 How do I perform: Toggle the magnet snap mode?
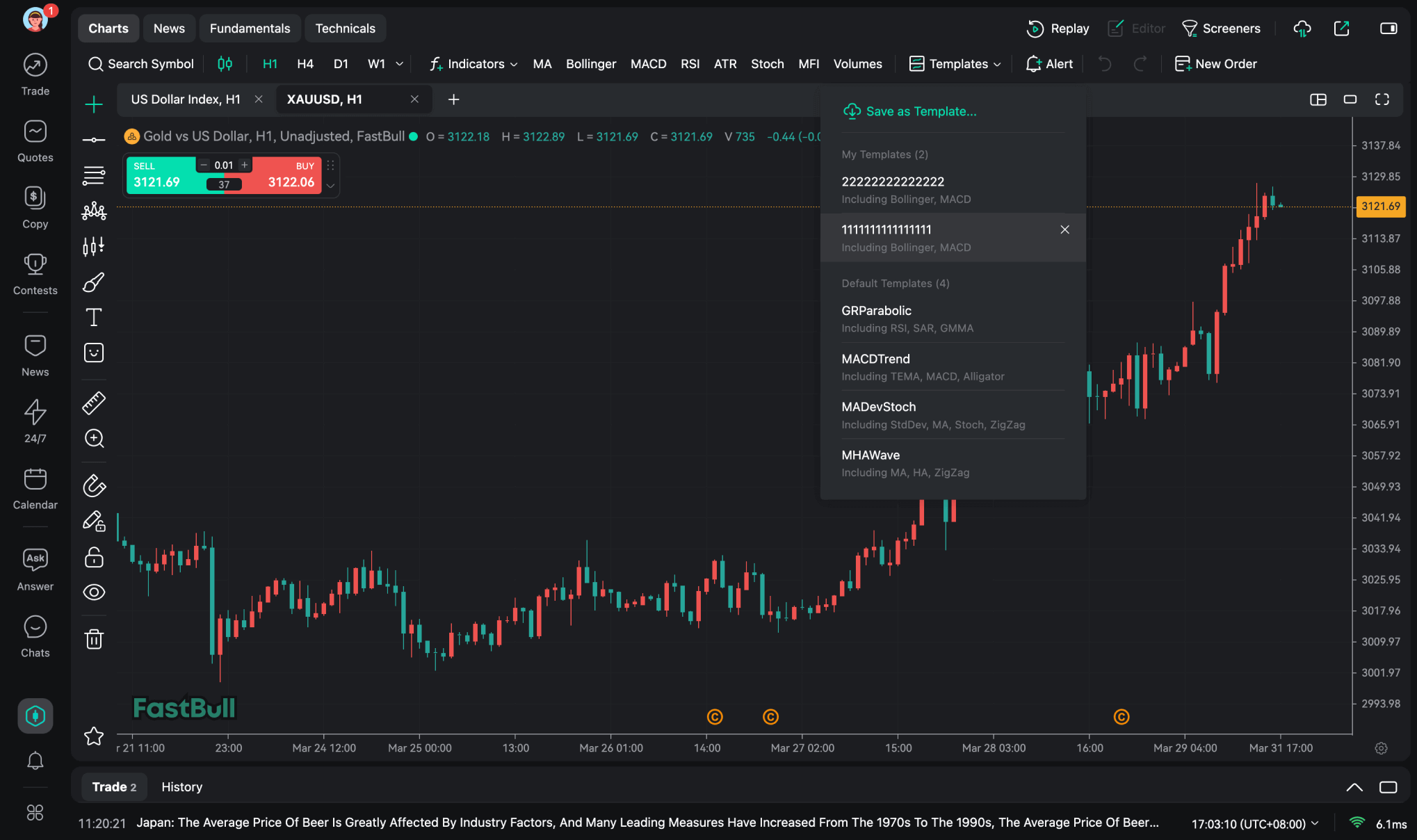pos(94,485)
